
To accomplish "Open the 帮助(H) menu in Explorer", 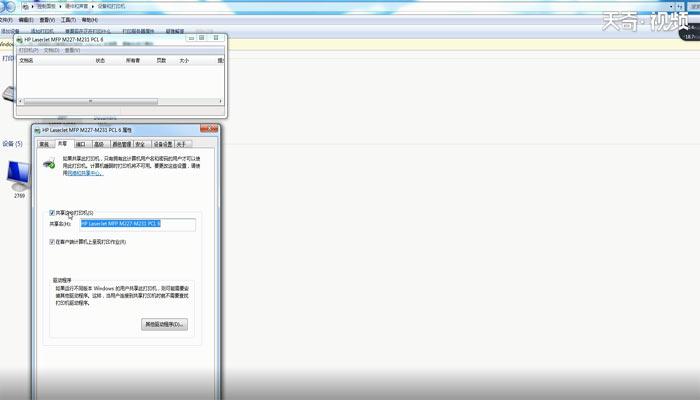I will [90, 20].
